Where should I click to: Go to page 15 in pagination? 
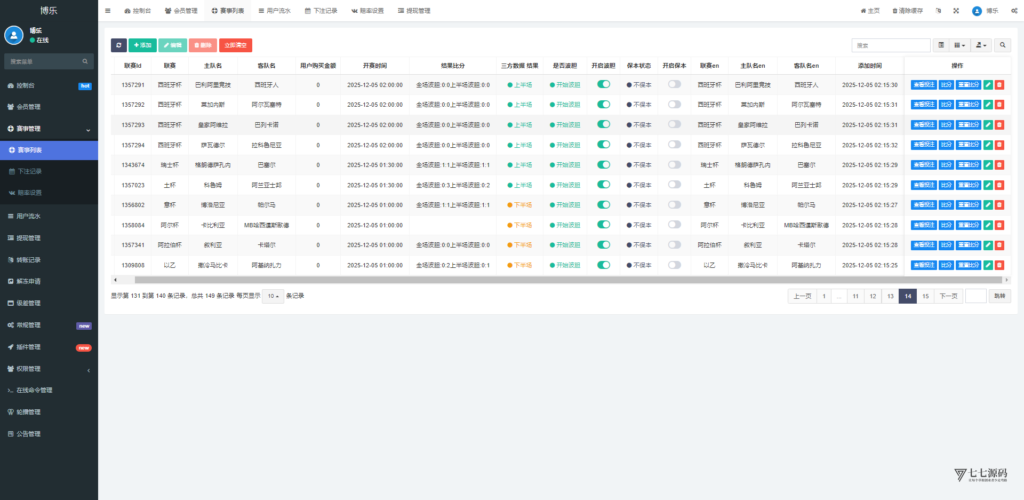[925, 296]
